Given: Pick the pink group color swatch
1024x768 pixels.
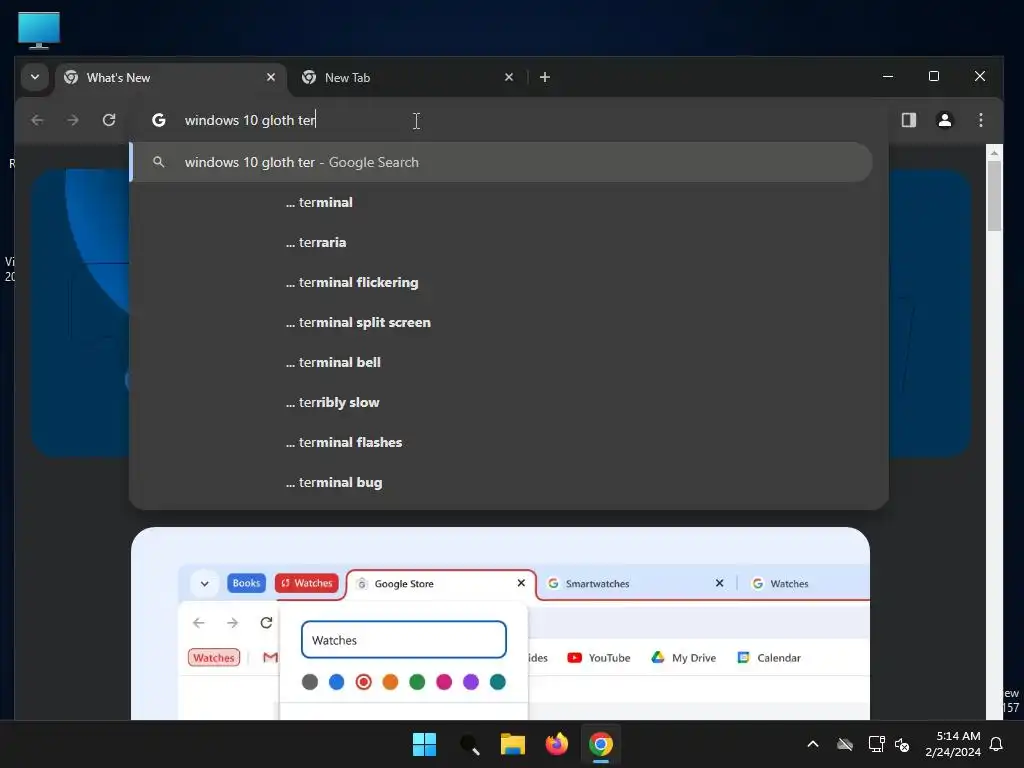Looking at the screenshot, I should (444, 682).
